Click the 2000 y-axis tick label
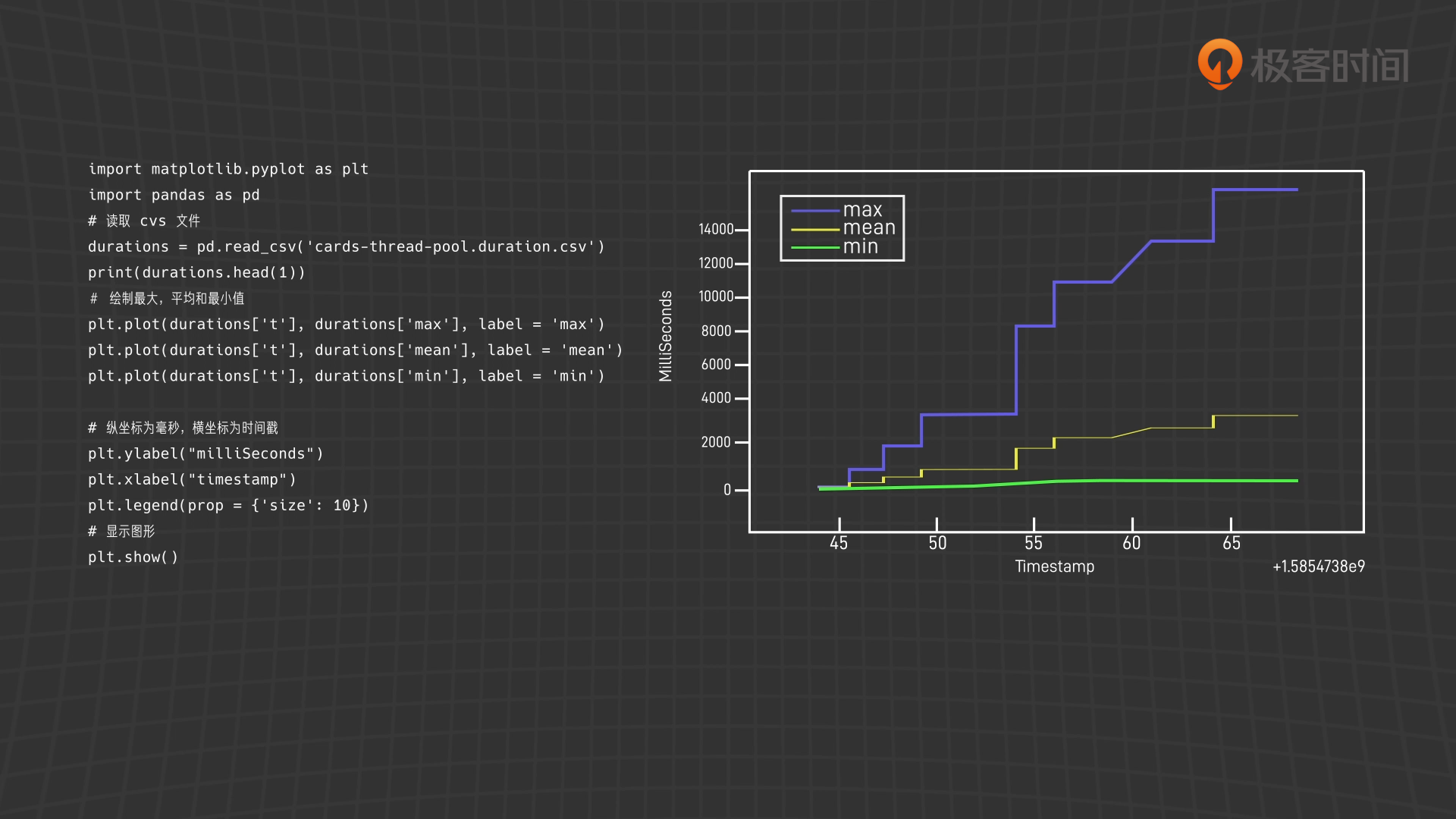The width and height of the screenshot is (1456, 819). (716, 442)
